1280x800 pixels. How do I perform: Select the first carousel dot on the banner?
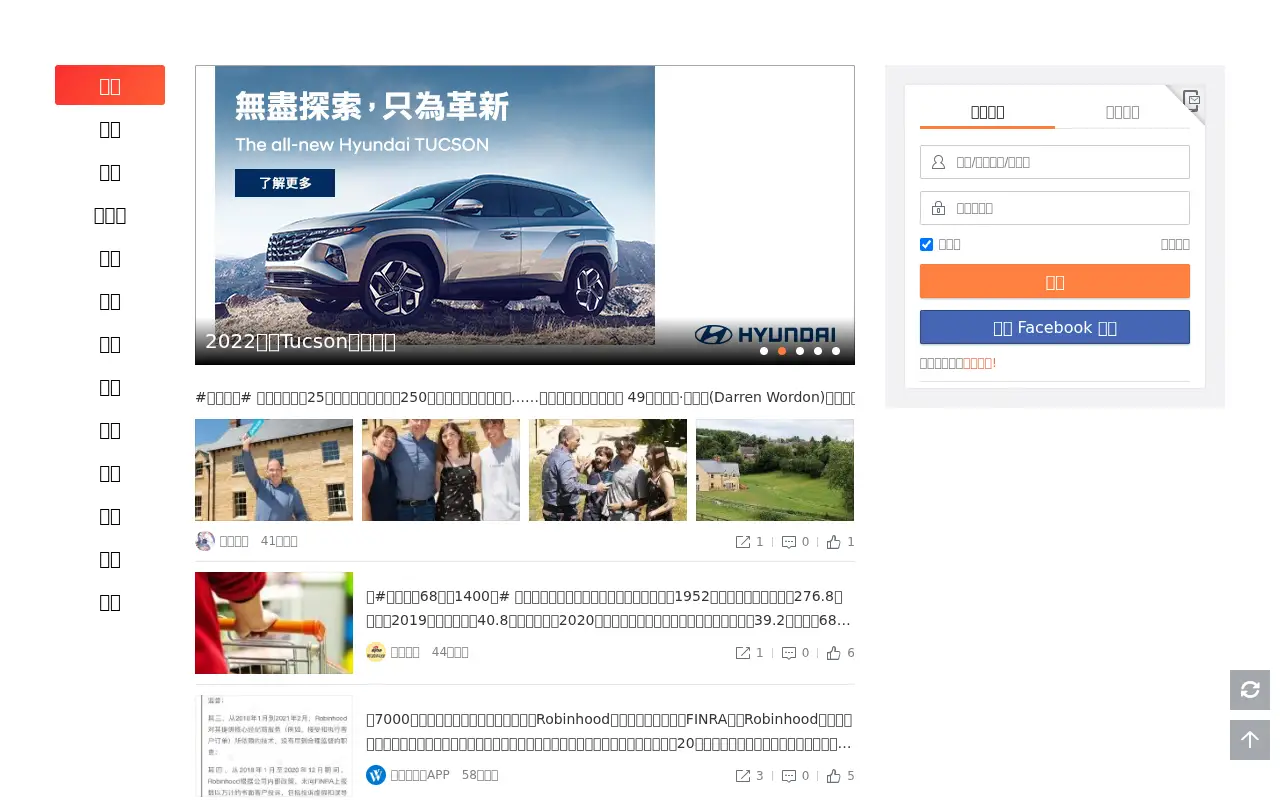(764, 351)
